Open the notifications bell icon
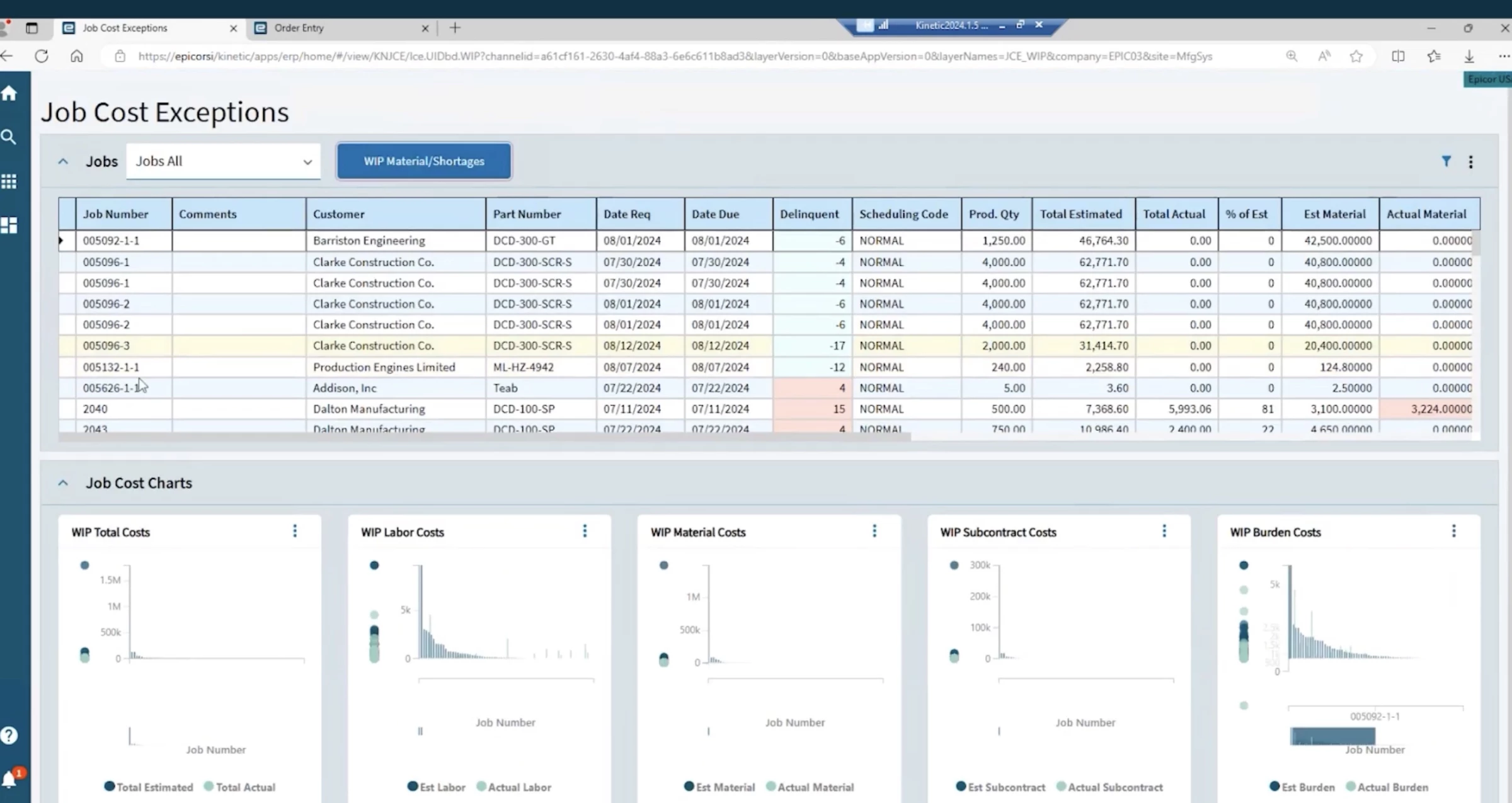Screen dimensions: 1512x803 point(10,779)
